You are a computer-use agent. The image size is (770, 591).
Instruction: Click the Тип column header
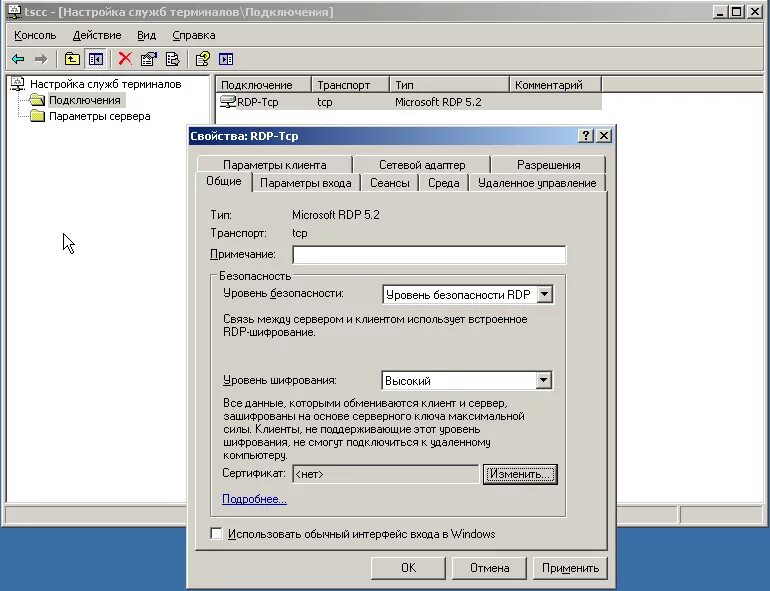coord(449,84)
